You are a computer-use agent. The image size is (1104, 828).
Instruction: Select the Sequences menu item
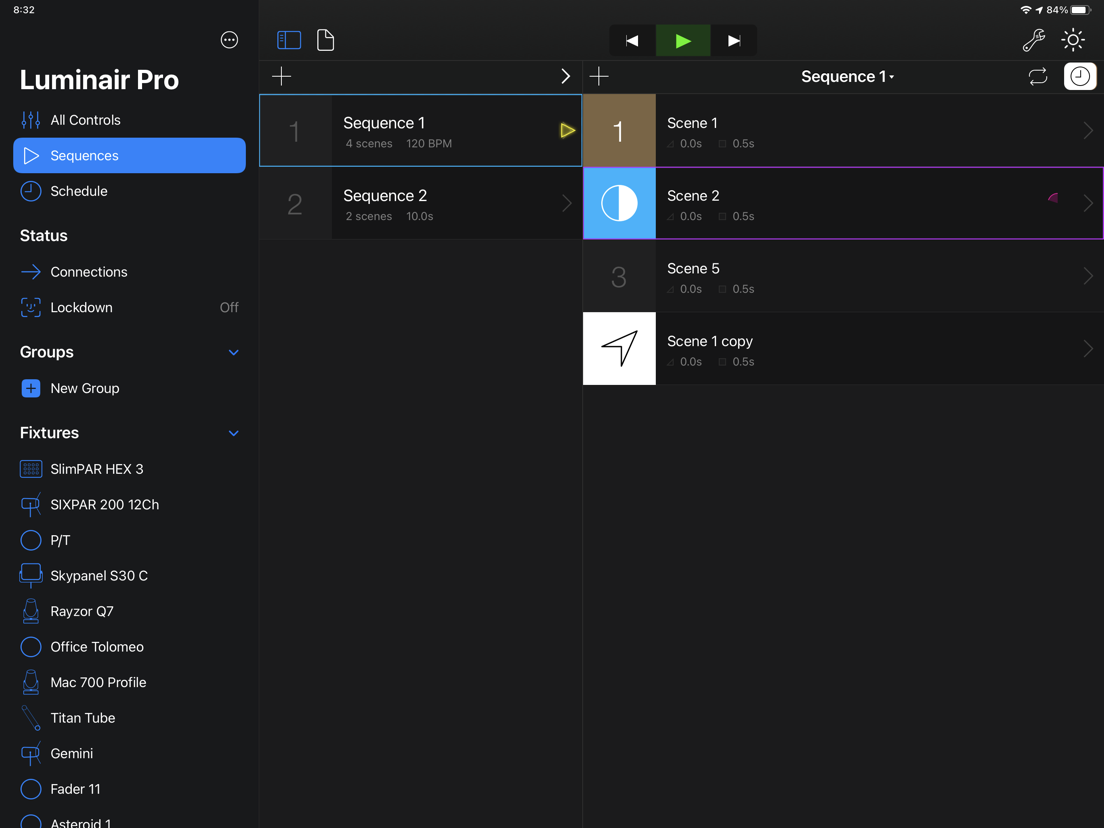[130, 156]
